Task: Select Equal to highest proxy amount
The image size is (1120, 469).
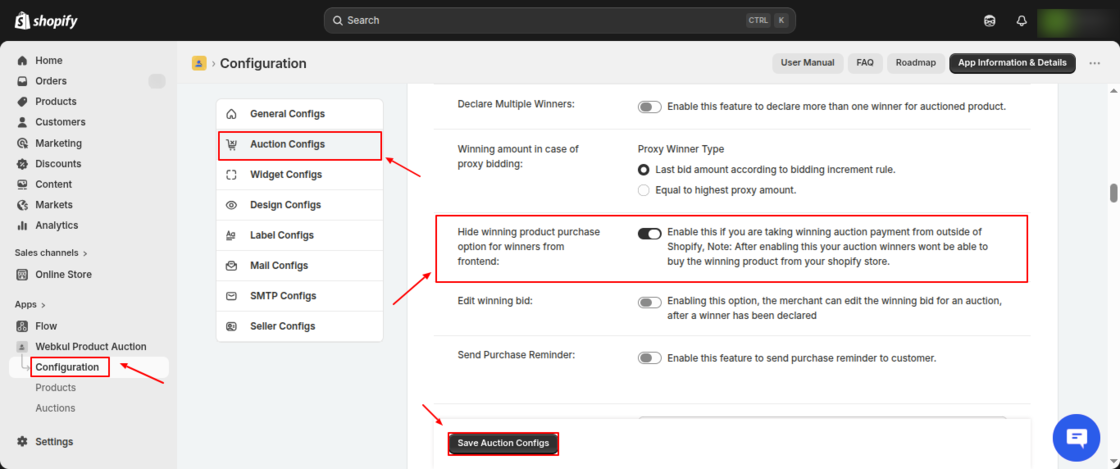Action: coord(644,191)
